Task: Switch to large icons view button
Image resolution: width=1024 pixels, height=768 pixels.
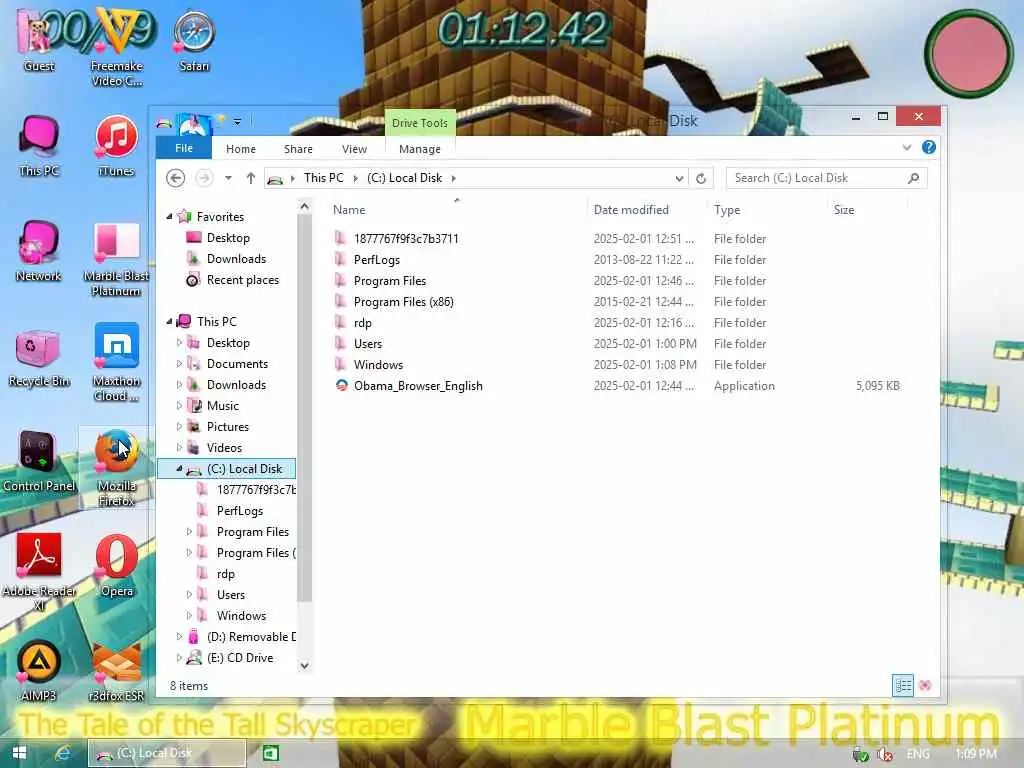Action: coord(925,685)
